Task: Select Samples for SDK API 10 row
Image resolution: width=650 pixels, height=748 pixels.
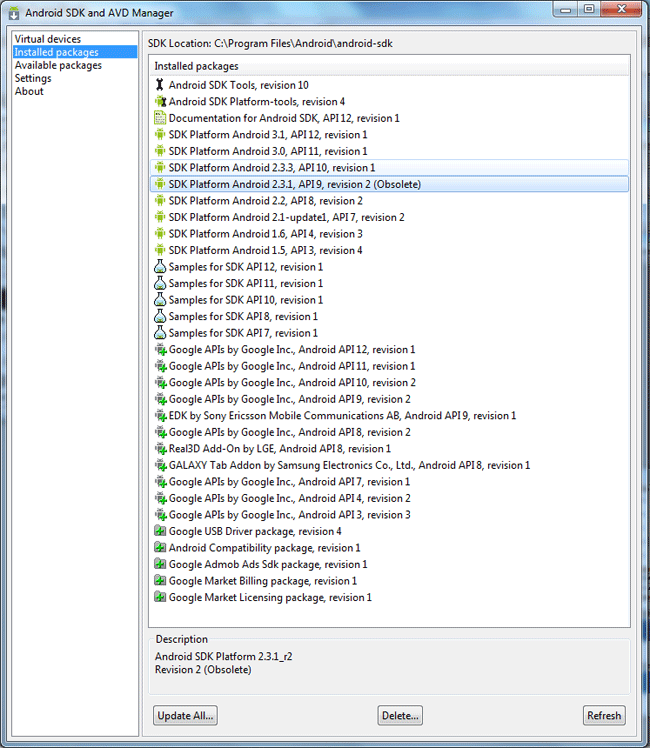Action: (389, 300)
